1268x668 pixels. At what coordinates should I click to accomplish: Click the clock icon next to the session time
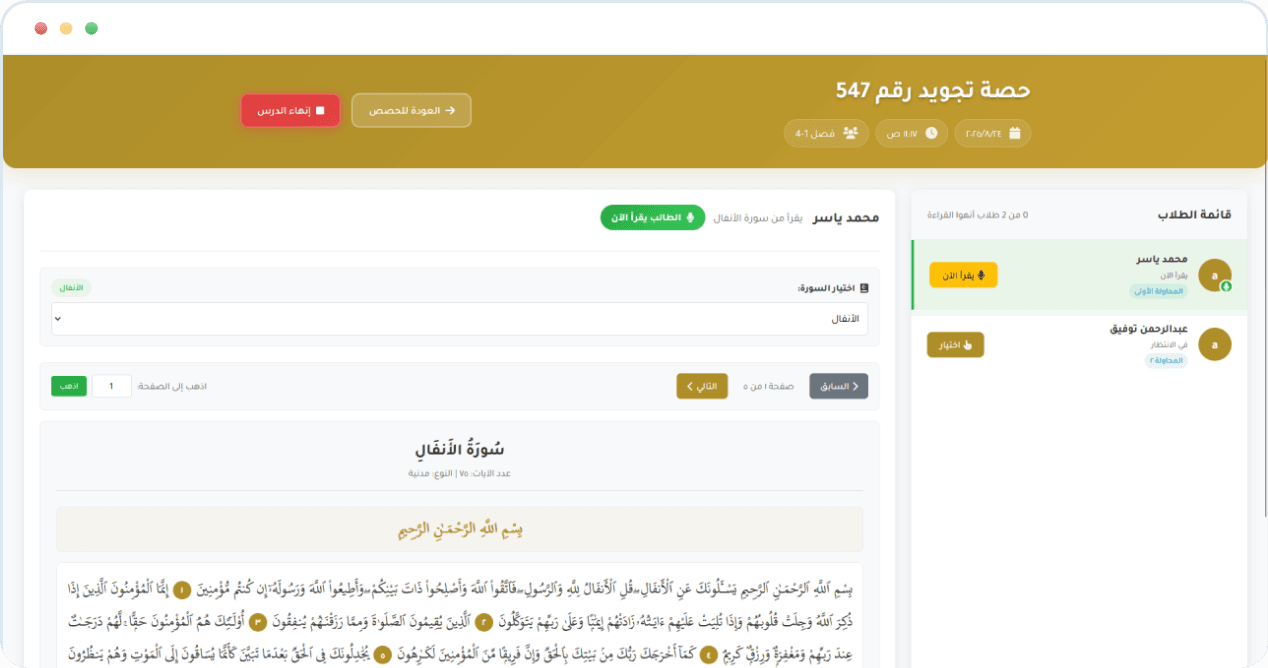click(931, 133)
